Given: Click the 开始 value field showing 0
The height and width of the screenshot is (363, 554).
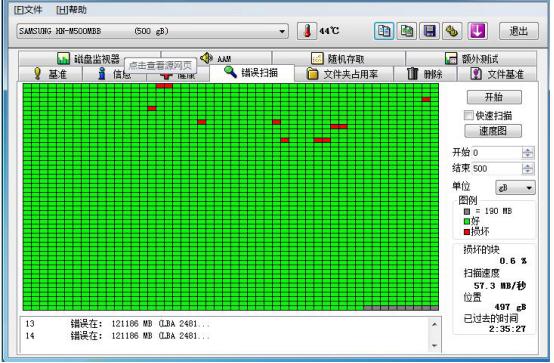Looking at the screenshot, I should point(497,153).
